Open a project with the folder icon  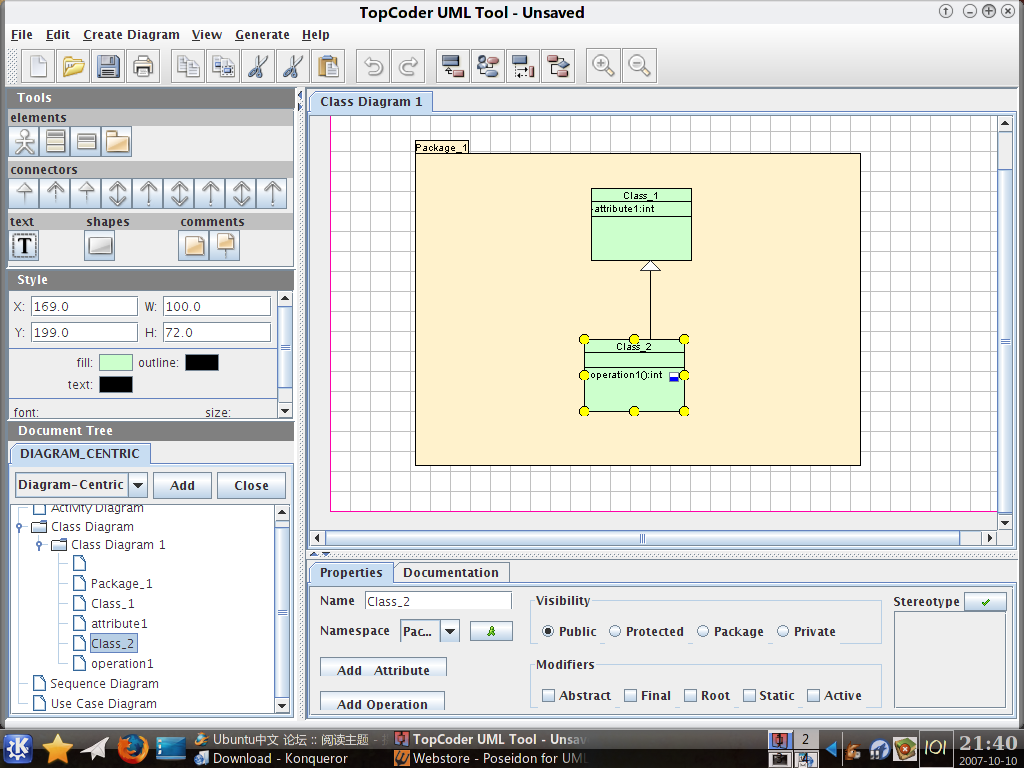pyautogui.click(x=73, y=66)
